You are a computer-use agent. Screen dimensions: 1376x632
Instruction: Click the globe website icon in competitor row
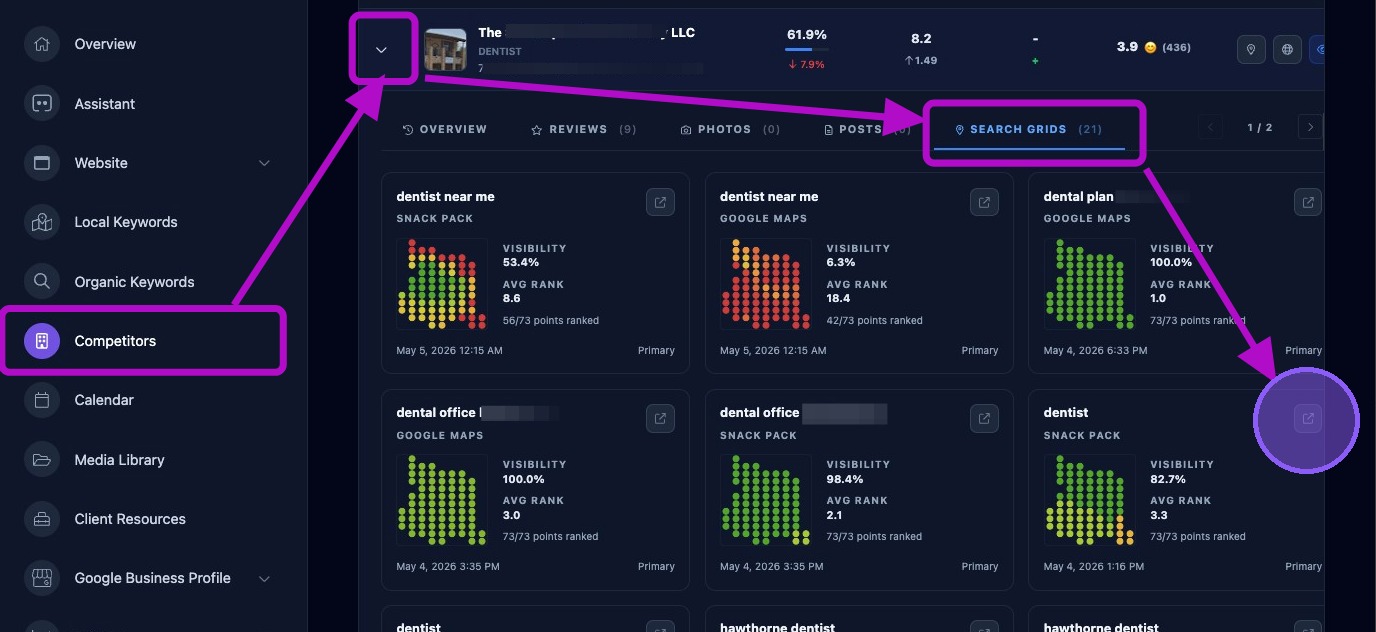[x=1287, y=49]
